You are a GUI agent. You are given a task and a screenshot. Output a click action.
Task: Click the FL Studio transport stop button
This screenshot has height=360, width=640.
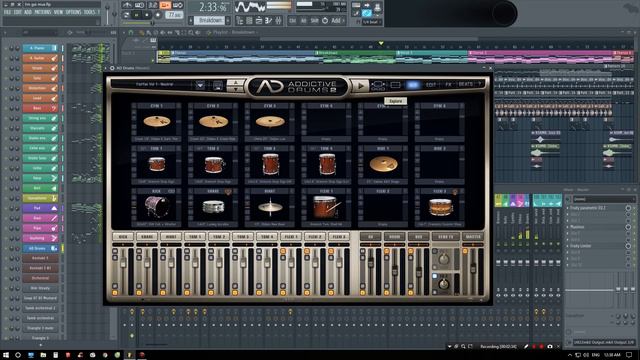click(x=147, y=15)
